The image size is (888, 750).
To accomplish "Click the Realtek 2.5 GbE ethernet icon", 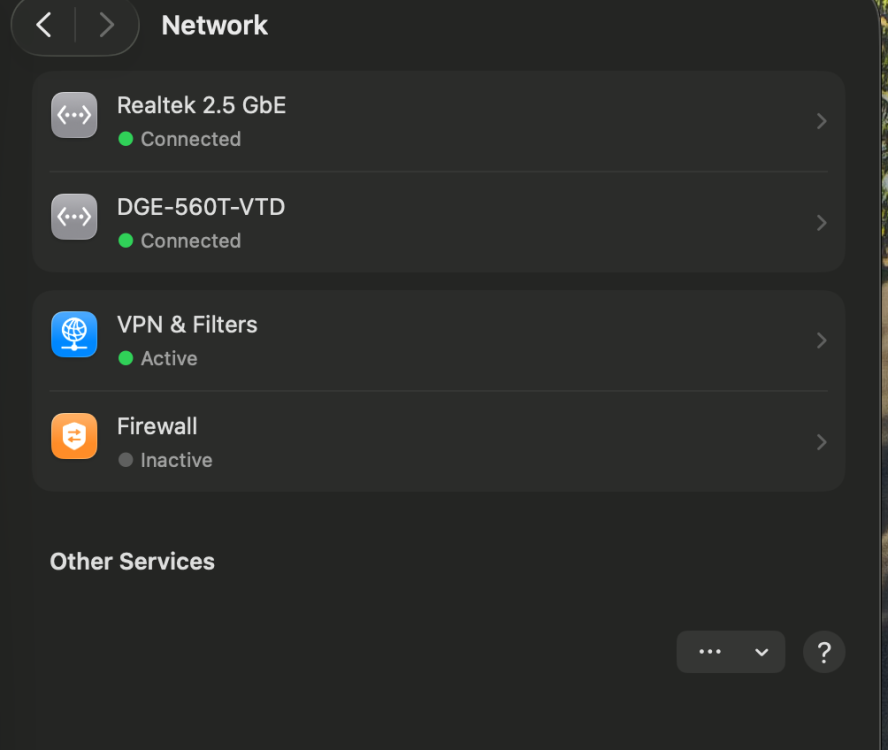I will [74, 115].
